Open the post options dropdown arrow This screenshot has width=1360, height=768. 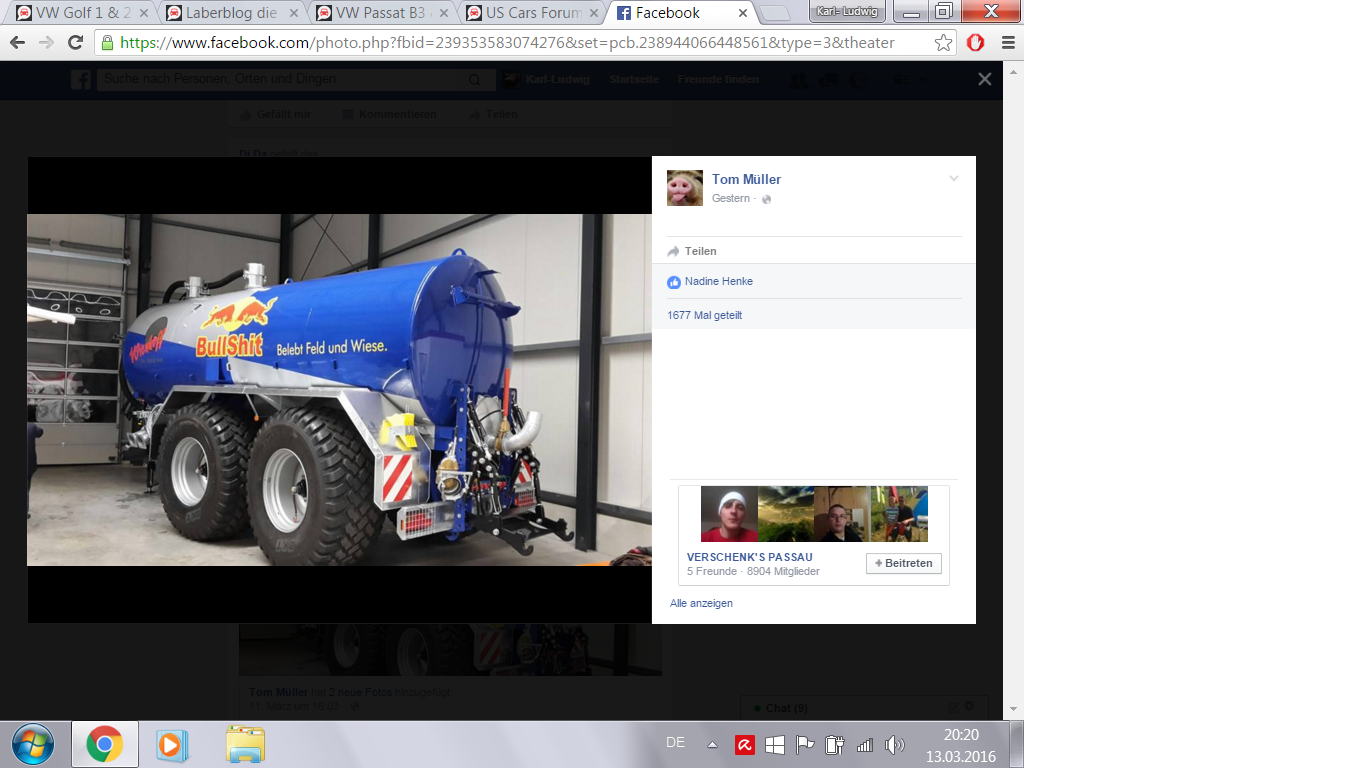[x=954, y=179]
